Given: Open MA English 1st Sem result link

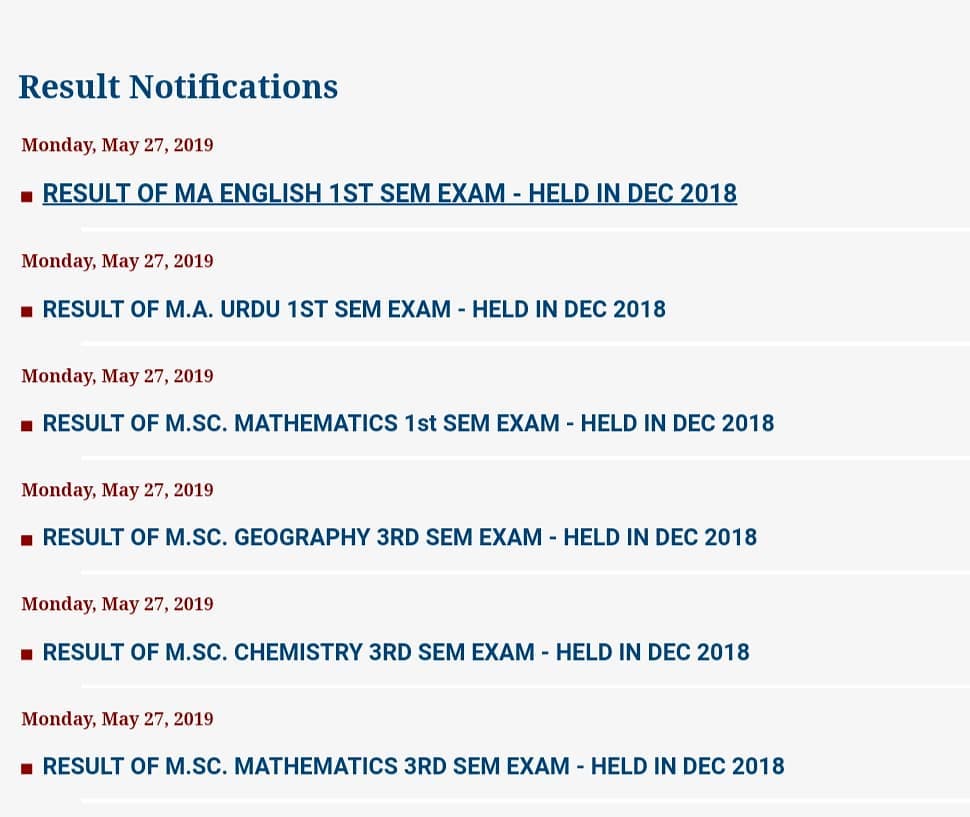Looking at the screenshot, I should pyautogui.click(x=390, y=194).
